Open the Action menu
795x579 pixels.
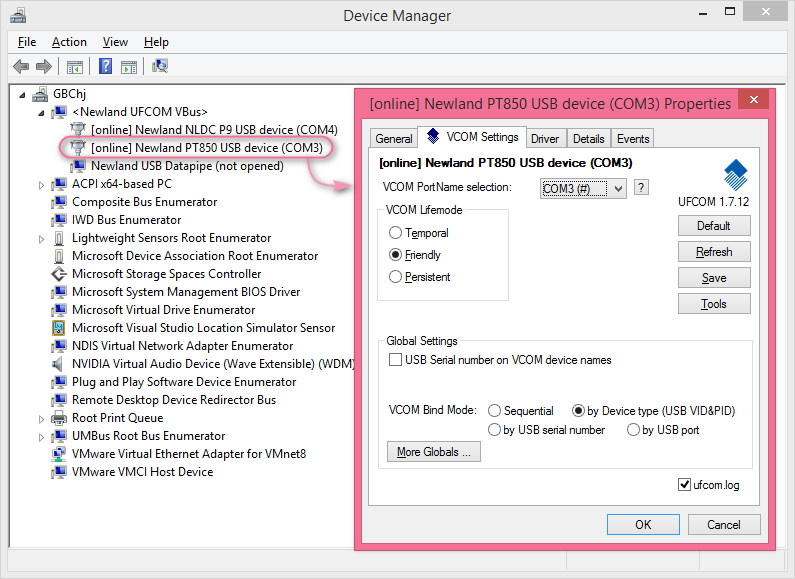[69, 42]
